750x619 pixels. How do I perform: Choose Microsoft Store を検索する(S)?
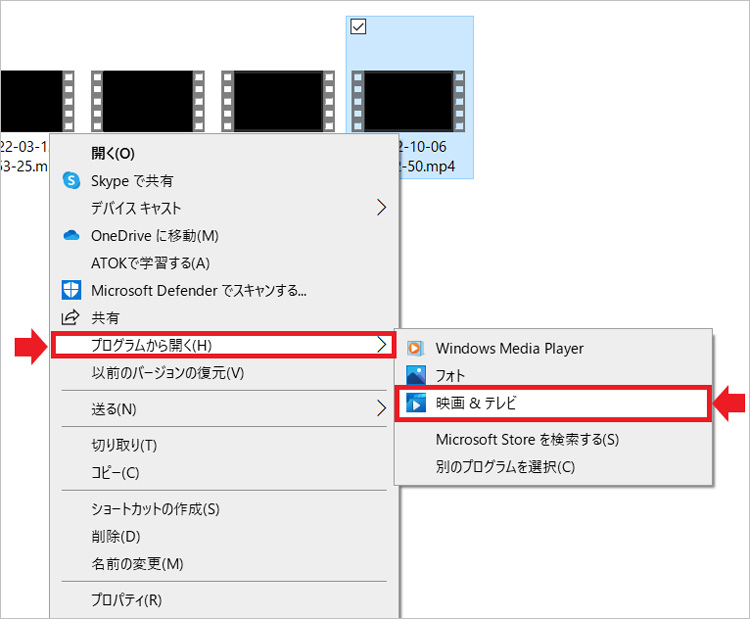click(553, 439)
